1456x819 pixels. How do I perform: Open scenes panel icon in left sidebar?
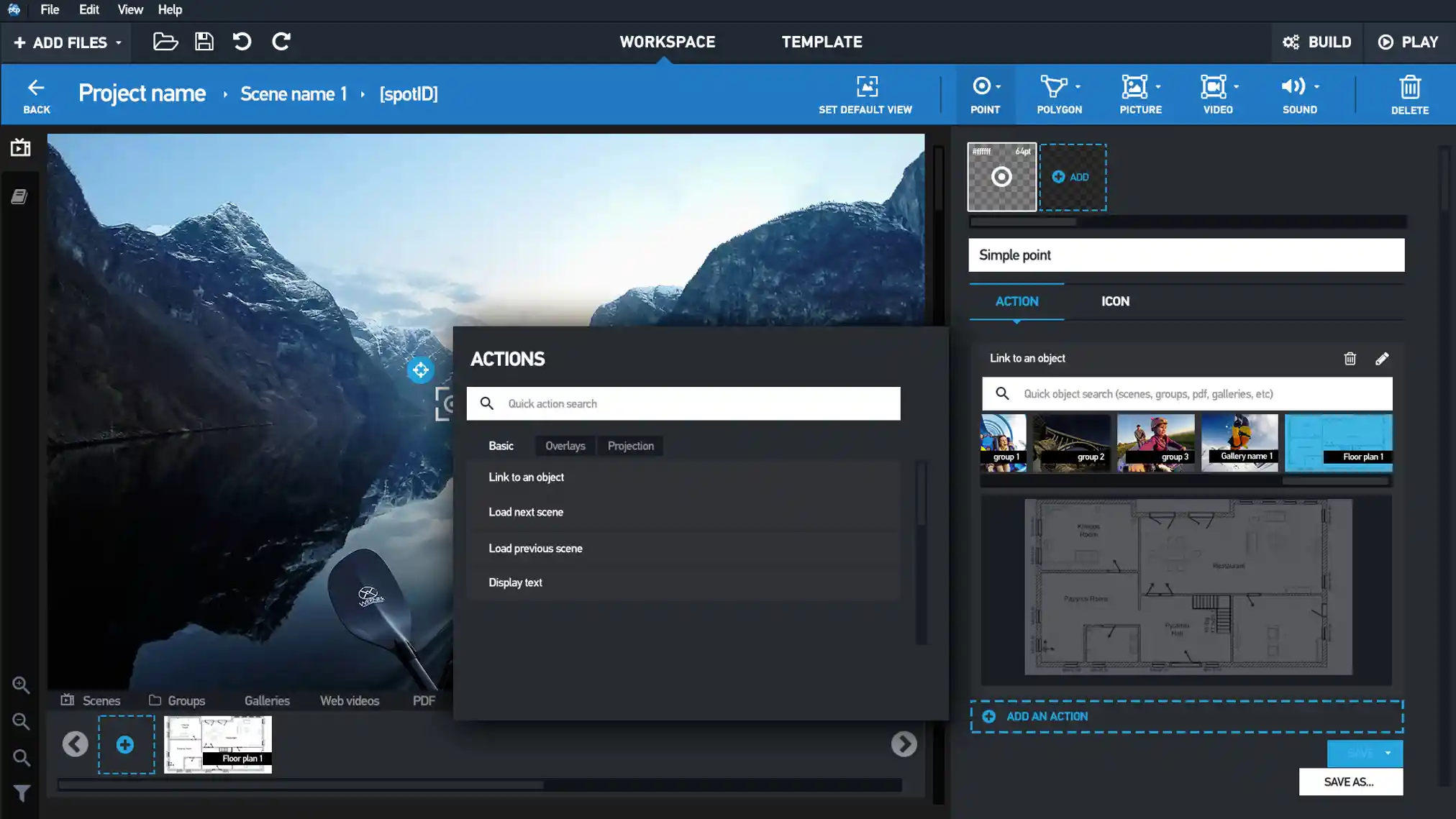(20, 147)
